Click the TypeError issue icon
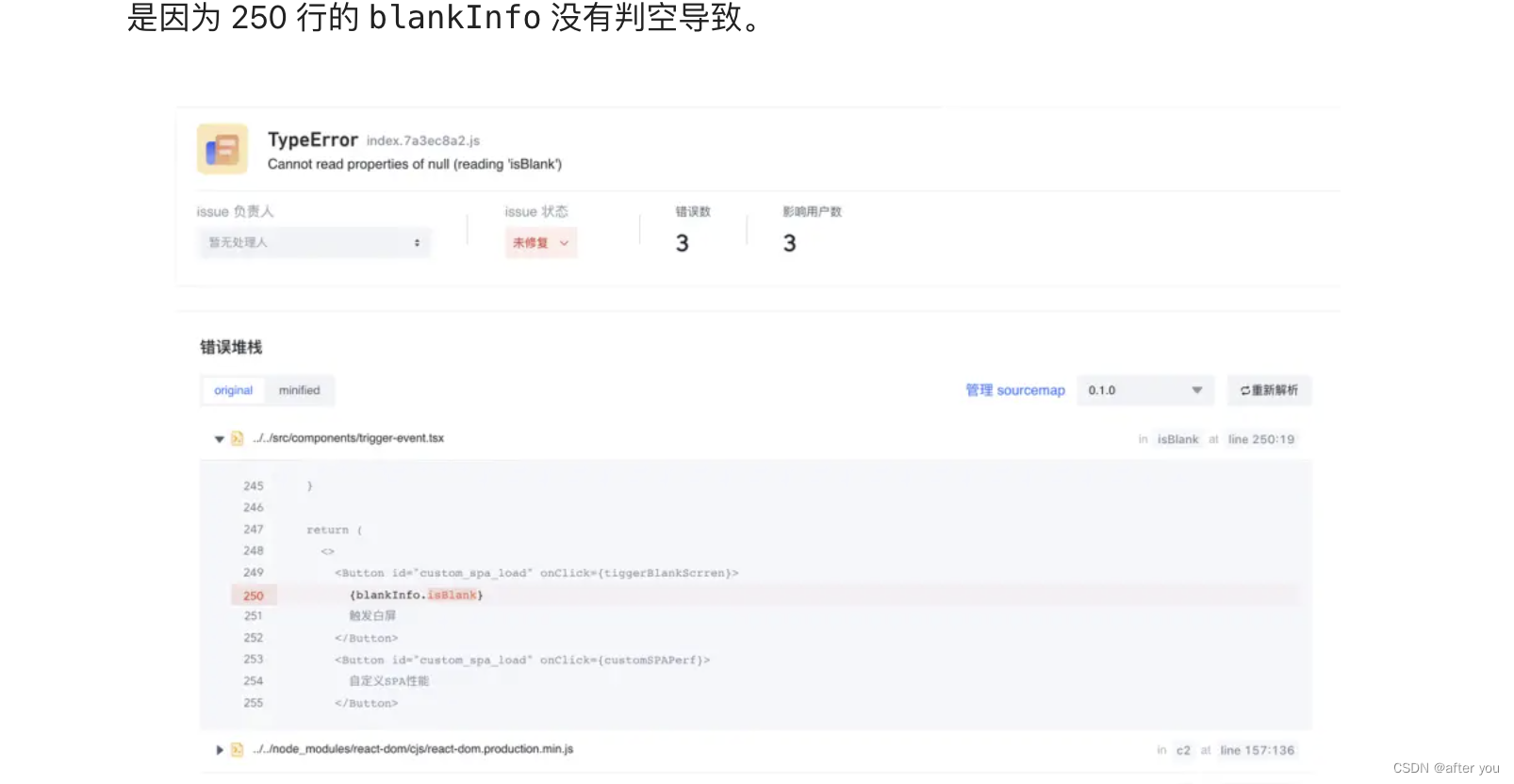 (x=222, y=149)
